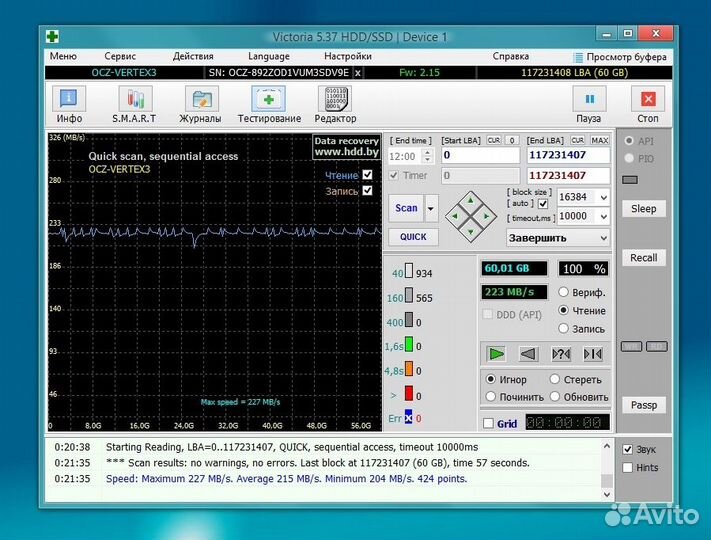
Task: Toggle the Timer checkbox
Action: 394,175
